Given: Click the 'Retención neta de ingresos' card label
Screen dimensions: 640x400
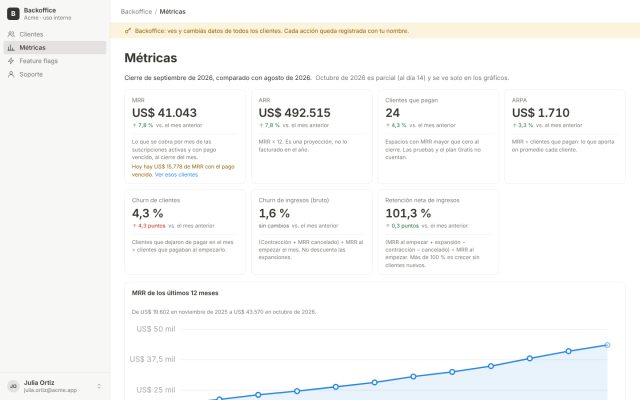Looking at the screenshot, I should click(x=422, y=200).
